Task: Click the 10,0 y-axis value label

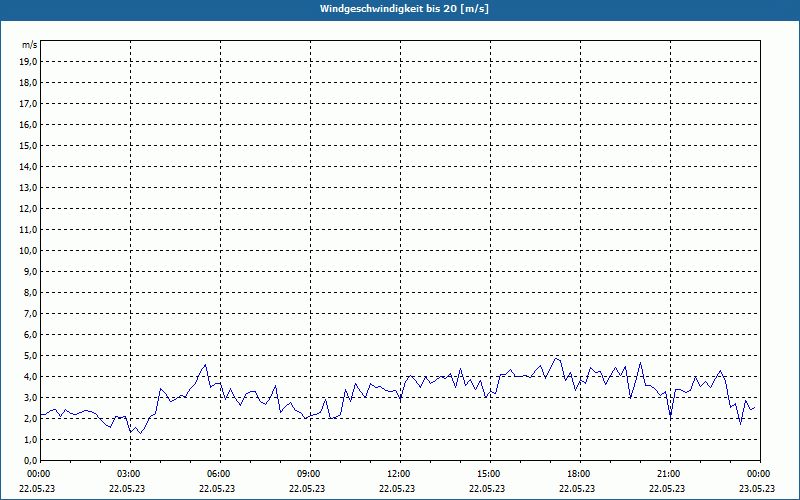Action: 28,250
